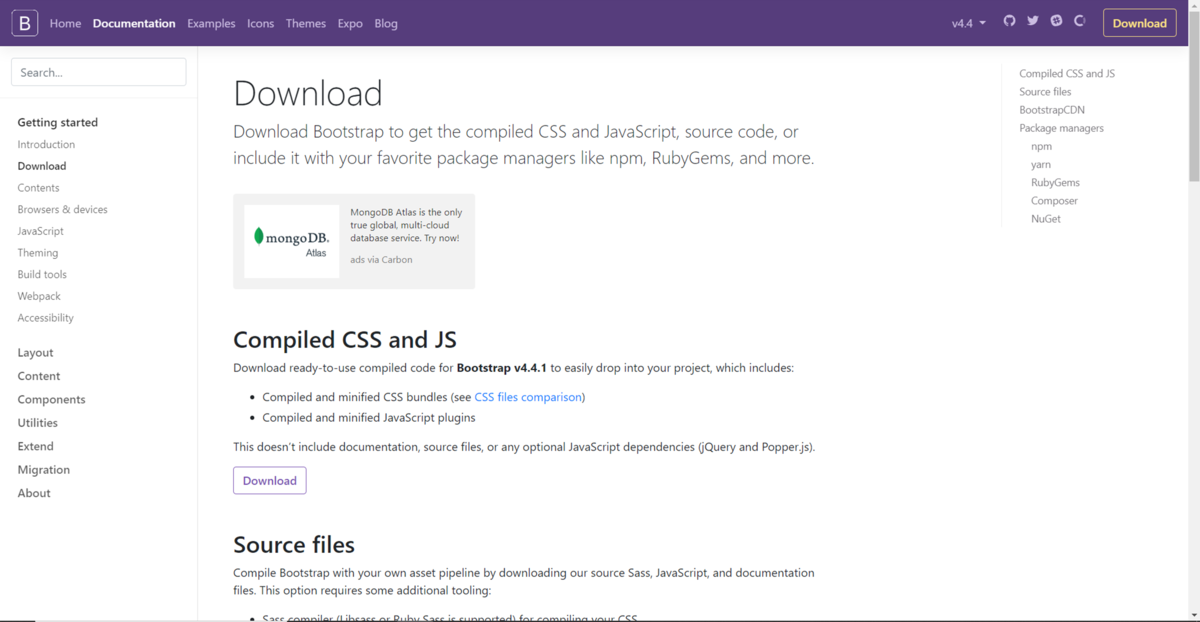The height and width of the screenshot is (622, 1200).
Task: Jump to Compiled CSS and JS in contents
Action: pos(1067,74)
